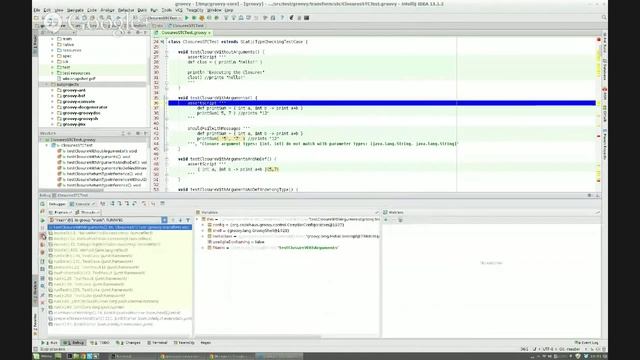Open the Refactor menu
The height and width of the screenshot is (360, 640).
pos(126,10)
